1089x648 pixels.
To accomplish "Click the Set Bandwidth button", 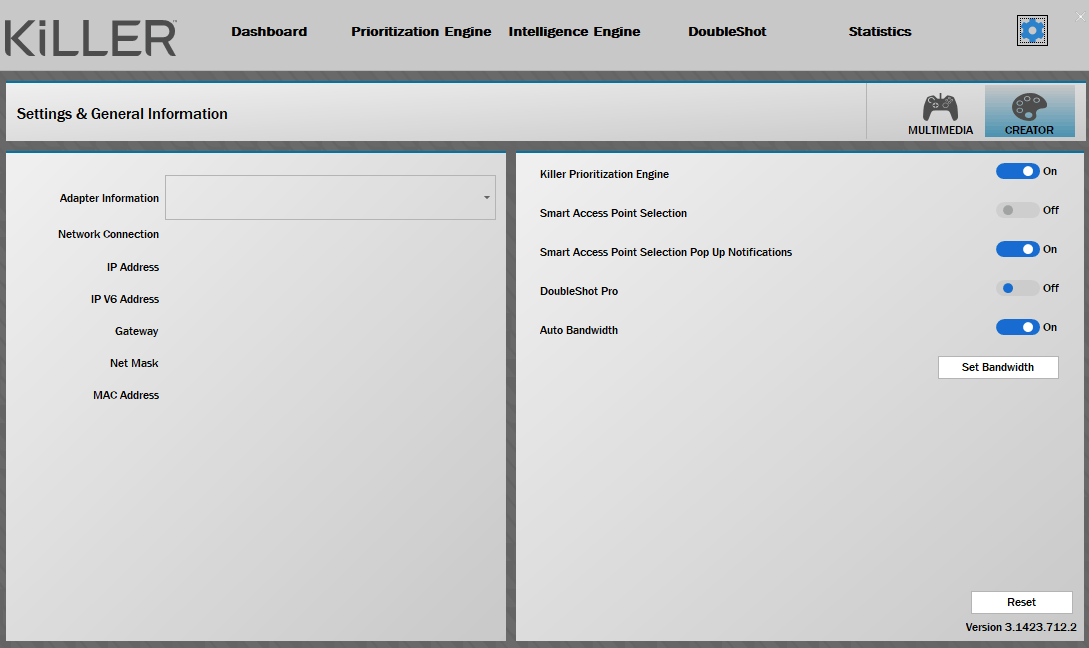I will pos(998,367).
